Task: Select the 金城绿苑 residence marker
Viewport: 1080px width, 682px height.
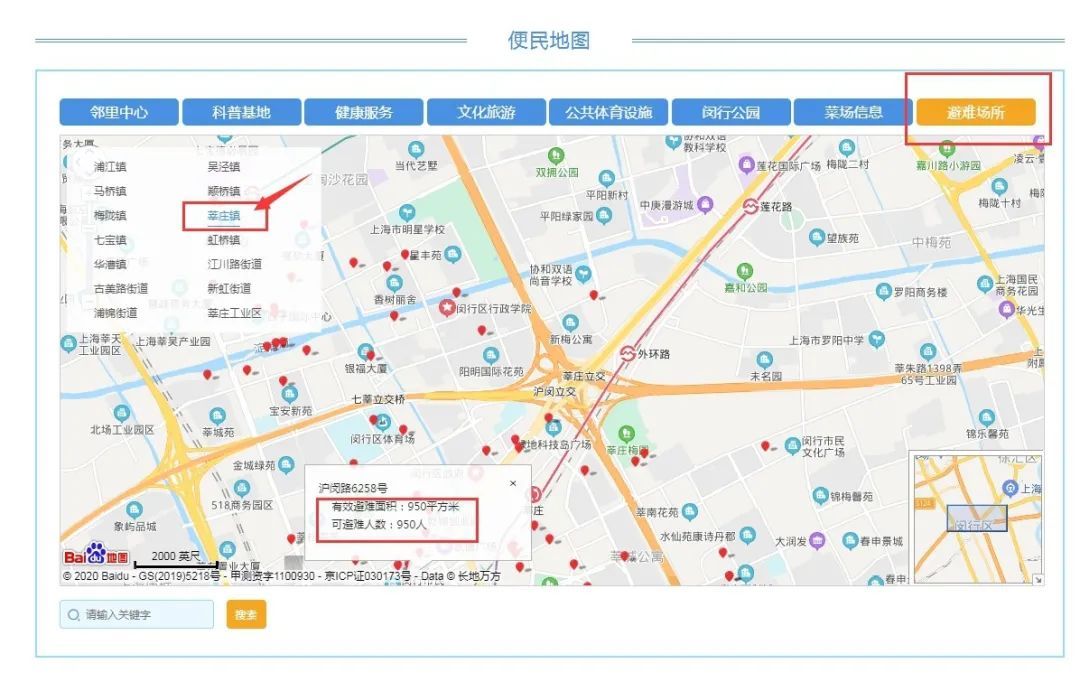Action: (x=286, y=465)
